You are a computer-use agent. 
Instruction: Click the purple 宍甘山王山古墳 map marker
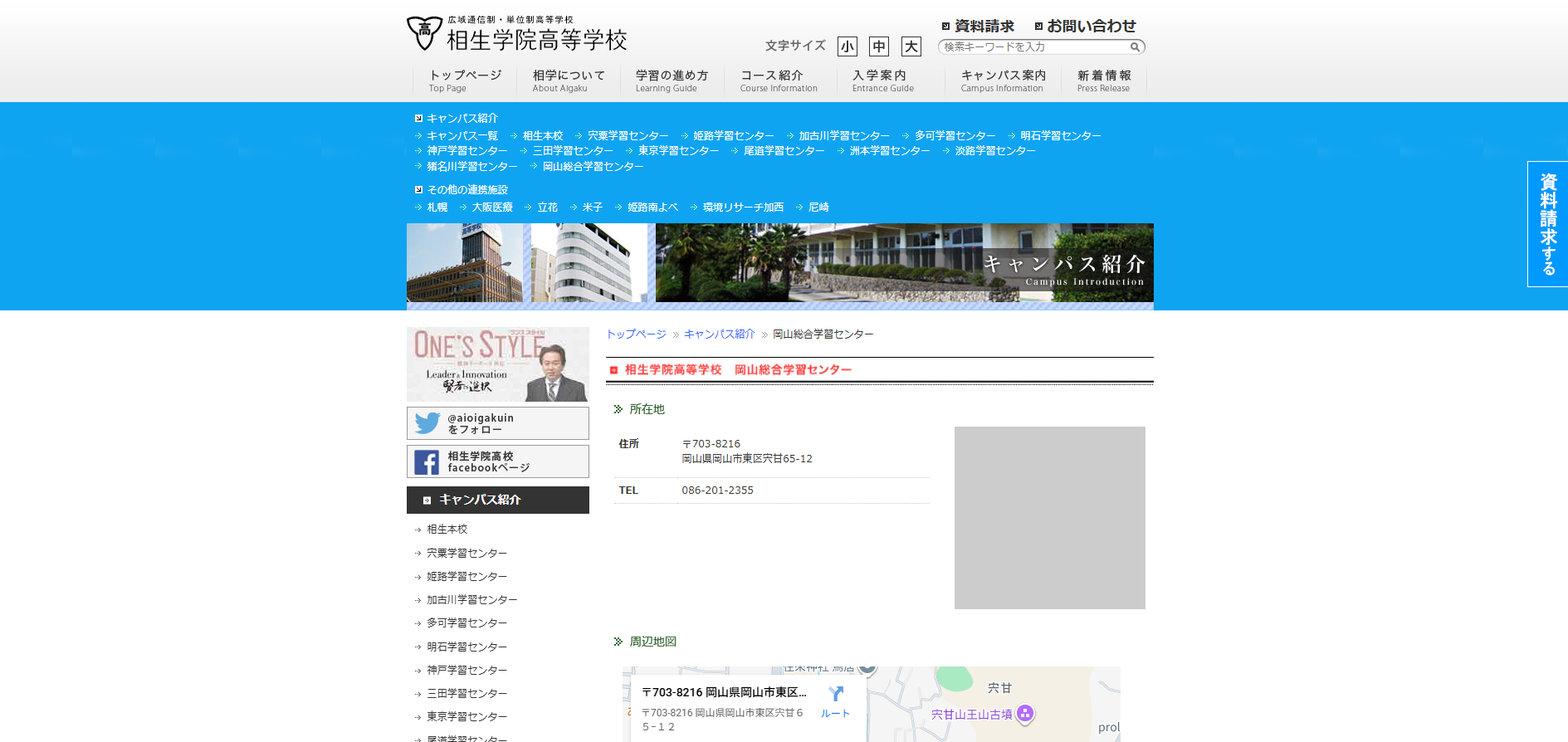[x=1025, y=713]
